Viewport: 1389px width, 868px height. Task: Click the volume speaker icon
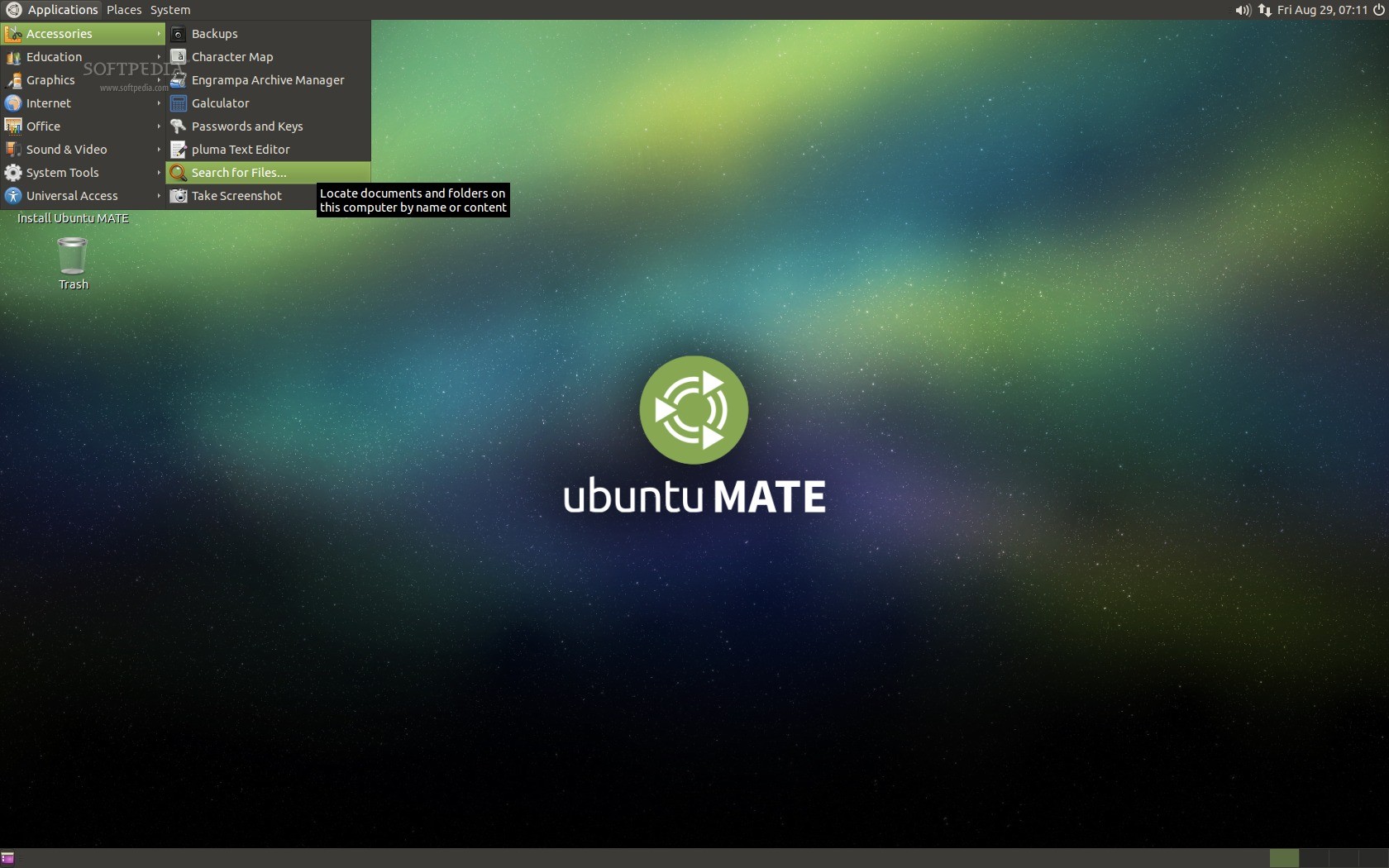1243,10
